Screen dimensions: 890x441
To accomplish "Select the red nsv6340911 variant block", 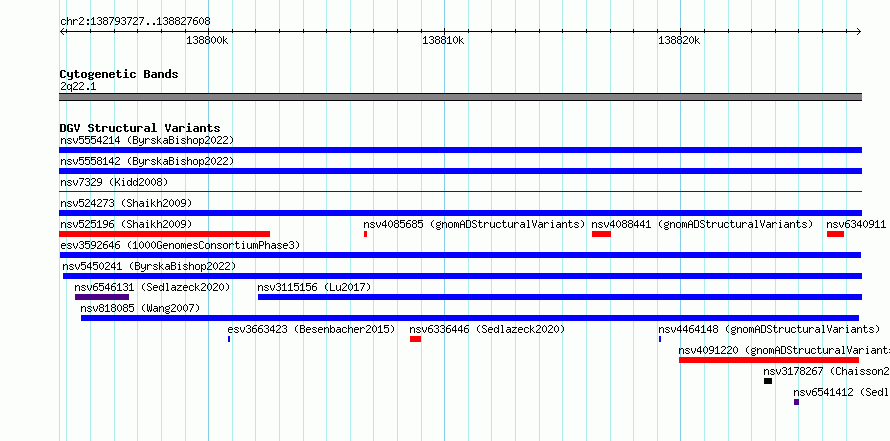I will click(836, 234).
